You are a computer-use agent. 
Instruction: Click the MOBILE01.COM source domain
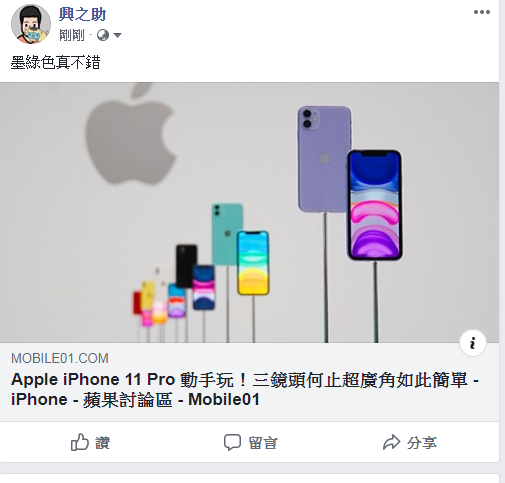point(60,358)
